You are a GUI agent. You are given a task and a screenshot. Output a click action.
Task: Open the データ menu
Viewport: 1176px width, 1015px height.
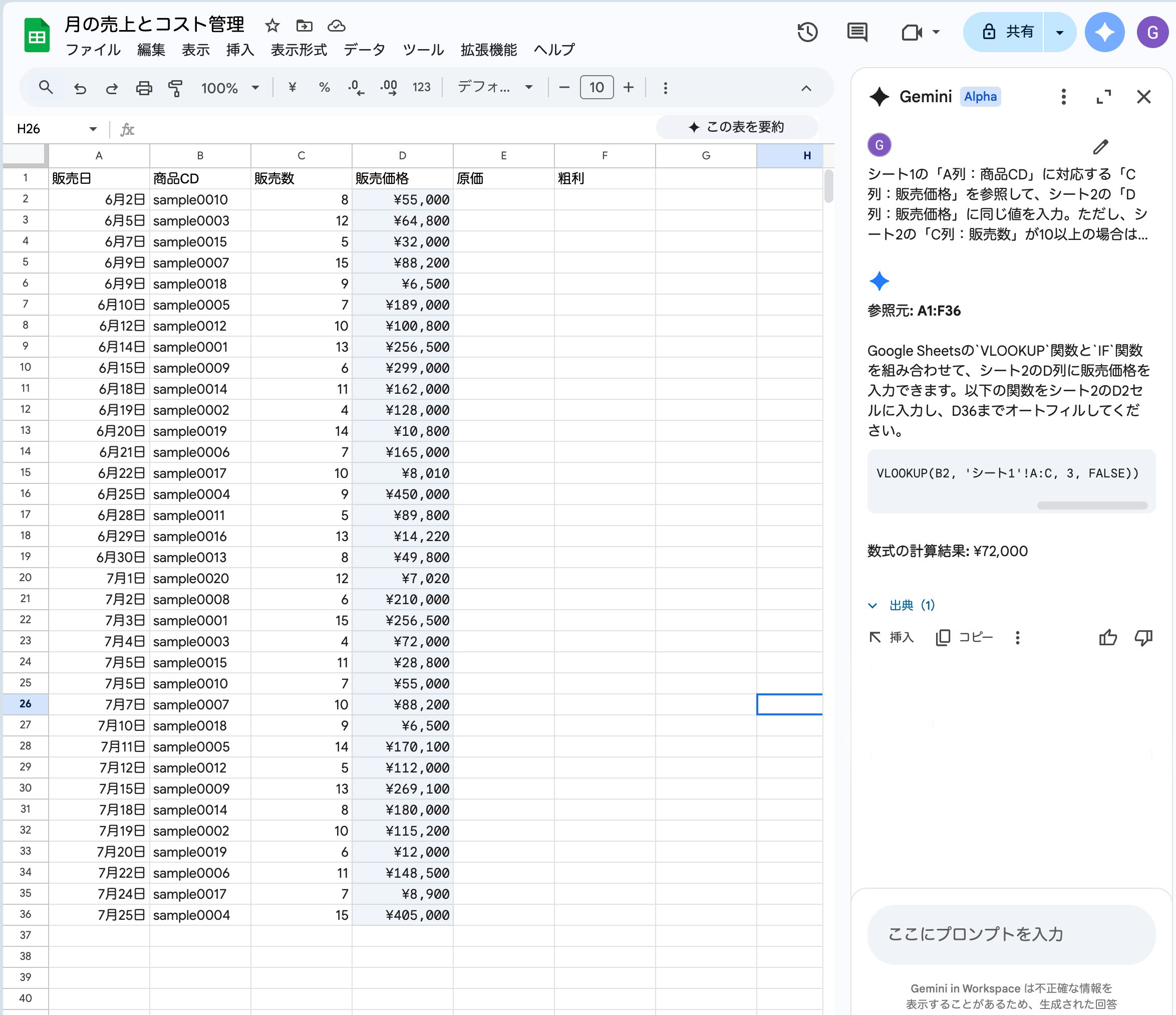pos(365,50)
